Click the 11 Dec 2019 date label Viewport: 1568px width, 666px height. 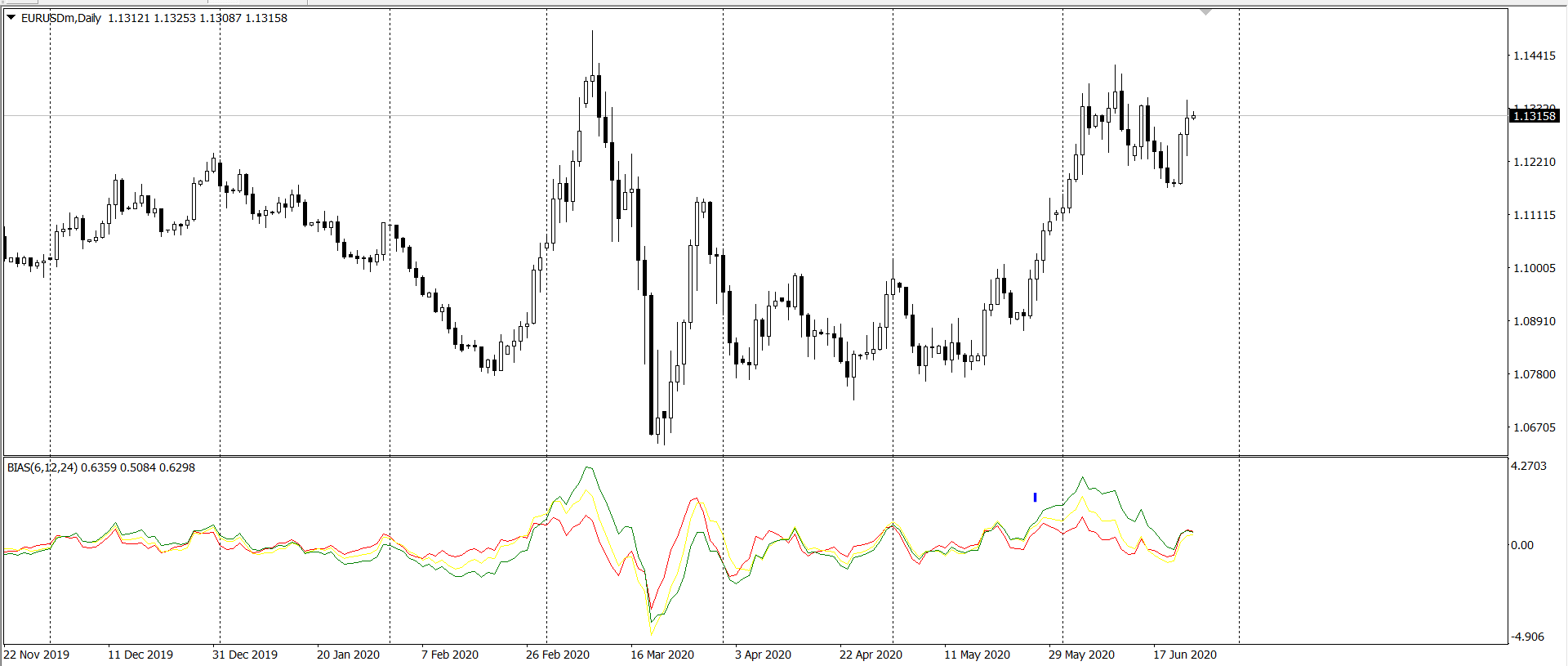pos(140,655)
